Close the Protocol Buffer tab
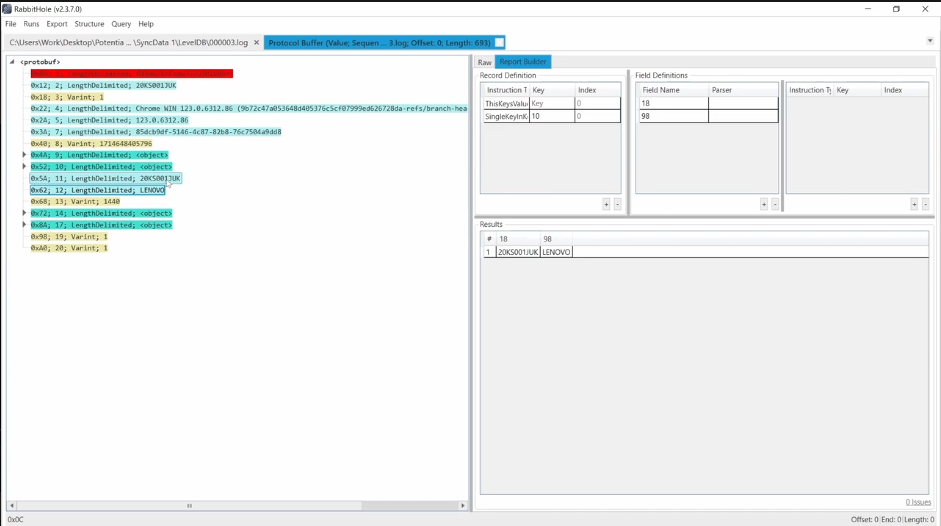 point(499,43)
